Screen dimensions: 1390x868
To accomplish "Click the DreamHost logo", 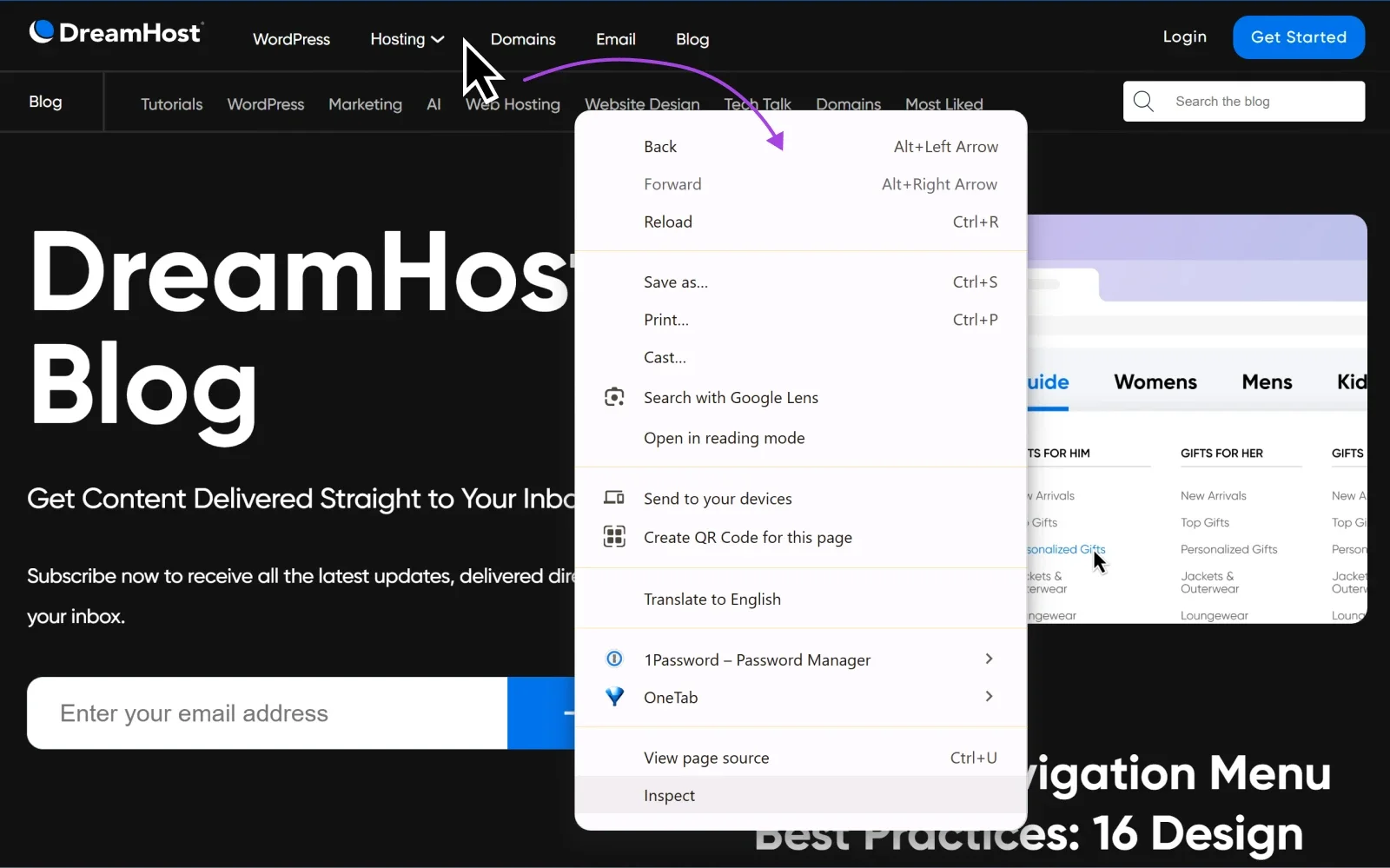I will 116,32.
